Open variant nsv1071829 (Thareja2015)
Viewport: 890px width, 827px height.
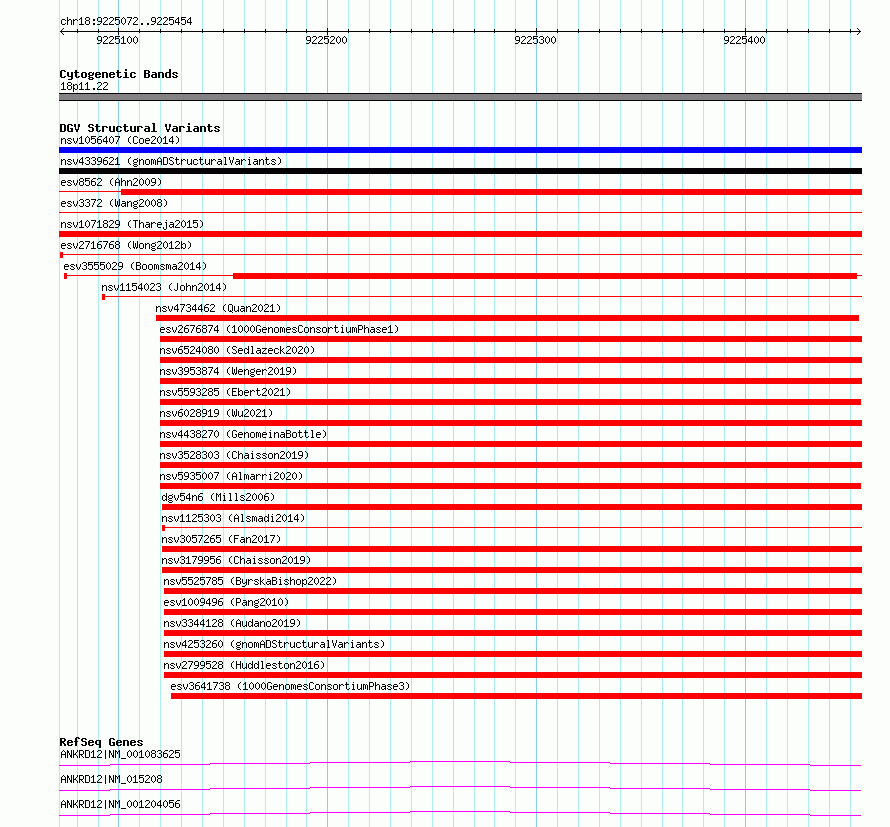coord(132,224)
